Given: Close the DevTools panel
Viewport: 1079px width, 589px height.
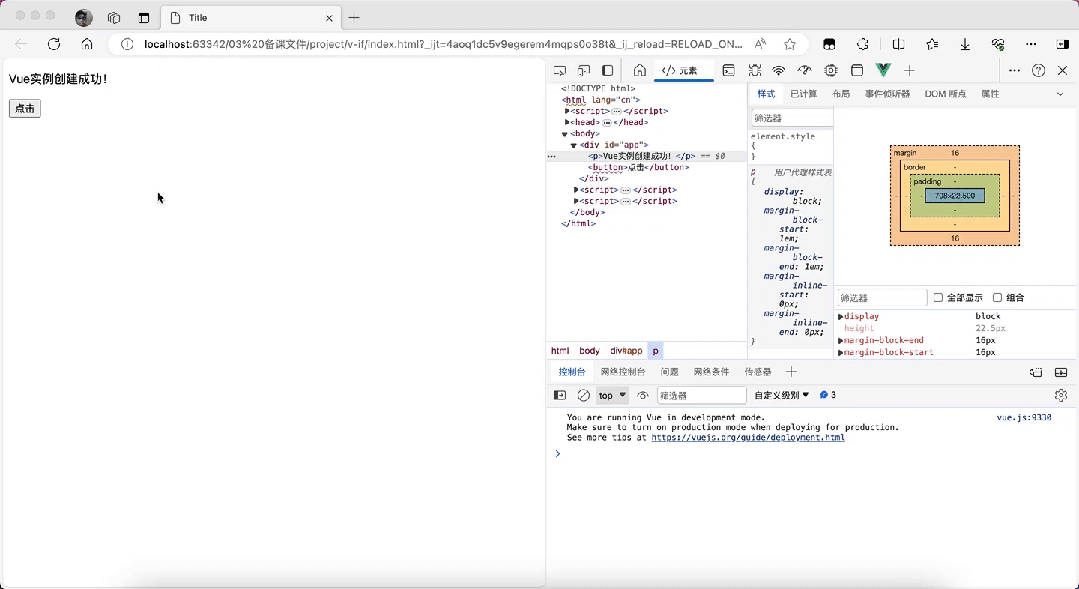Looking at the screenshot, I should click(x=1062, y=70).
